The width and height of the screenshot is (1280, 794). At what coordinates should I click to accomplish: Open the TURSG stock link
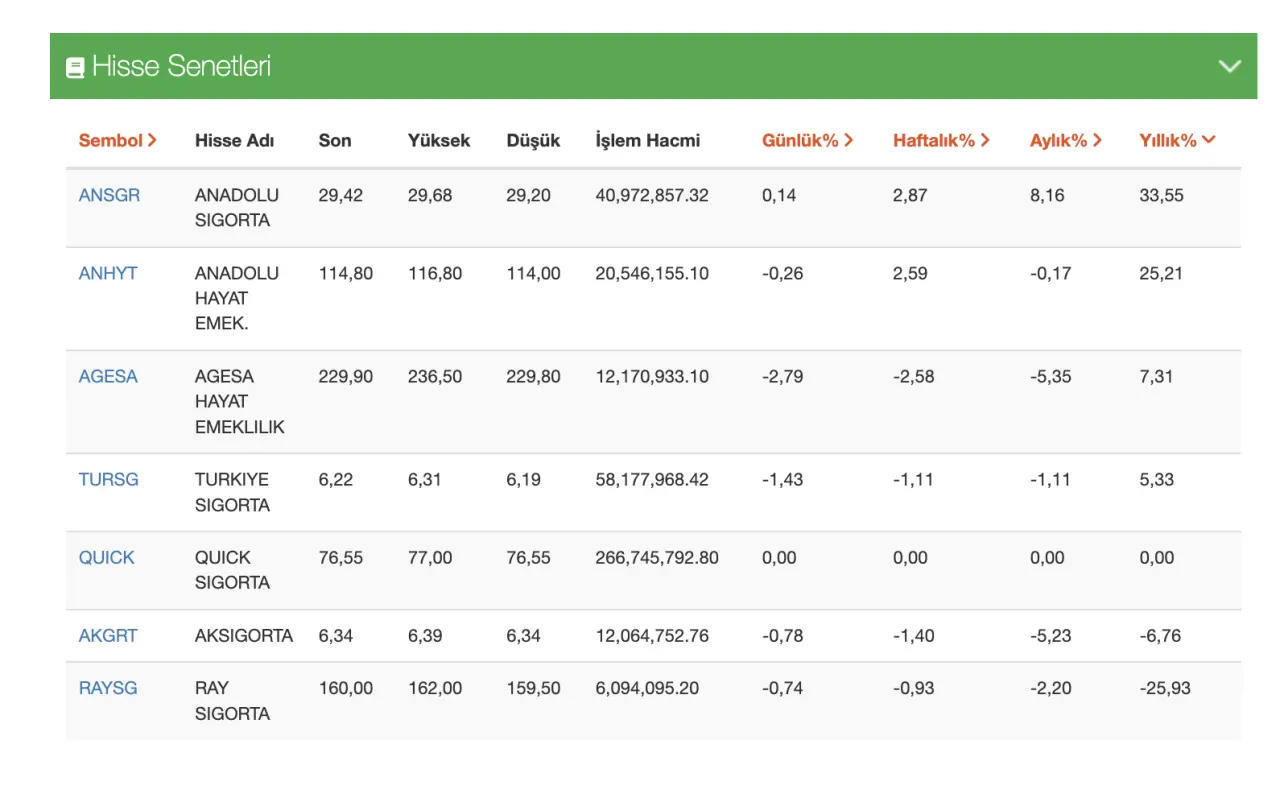pyautogui.click(x=109, y=480)
